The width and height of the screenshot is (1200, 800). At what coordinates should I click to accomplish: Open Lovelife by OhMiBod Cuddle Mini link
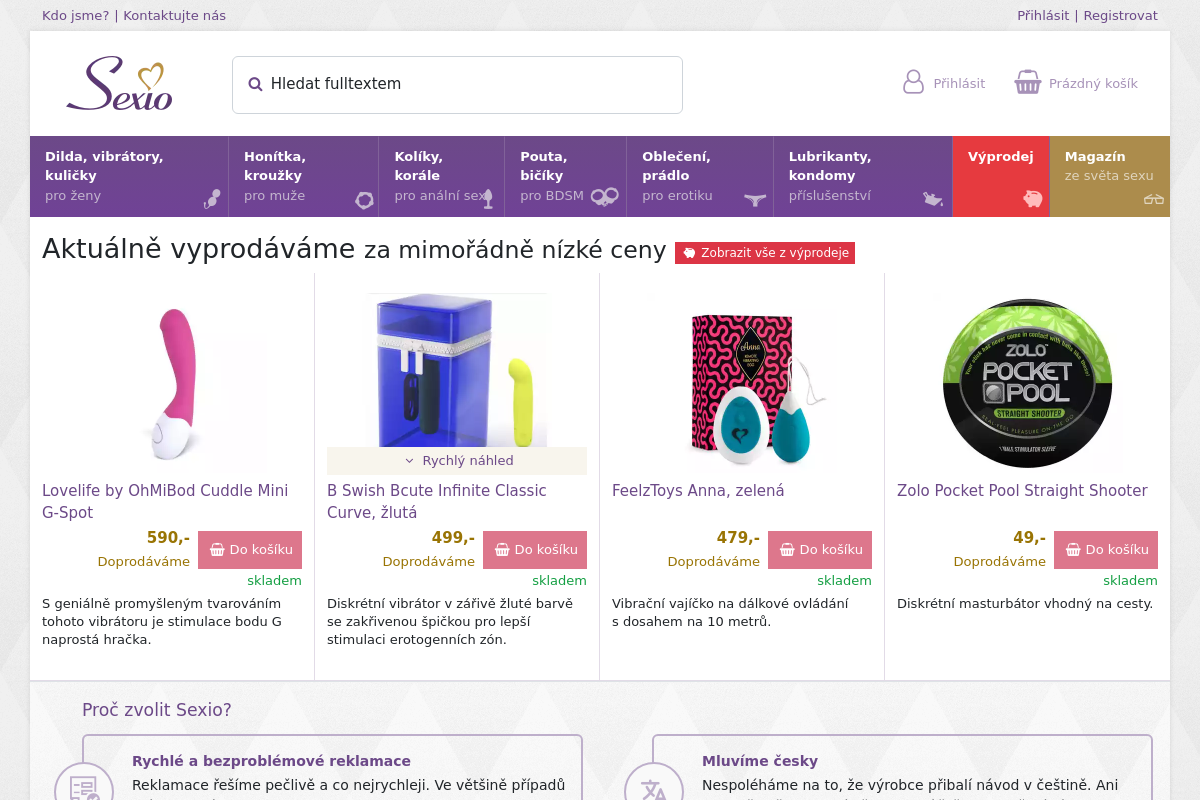[x=165, y=502]
